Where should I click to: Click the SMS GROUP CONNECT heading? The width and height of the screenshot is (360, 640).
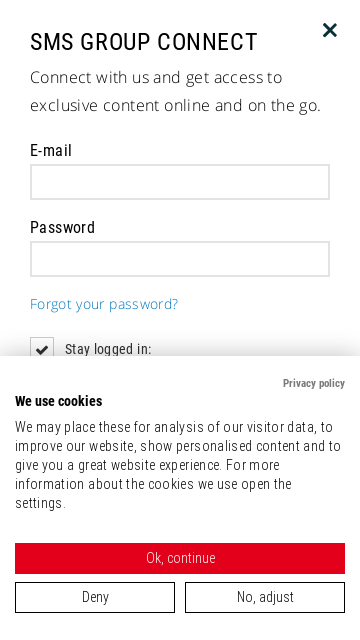pyautogui.click(x=144, y=42)
